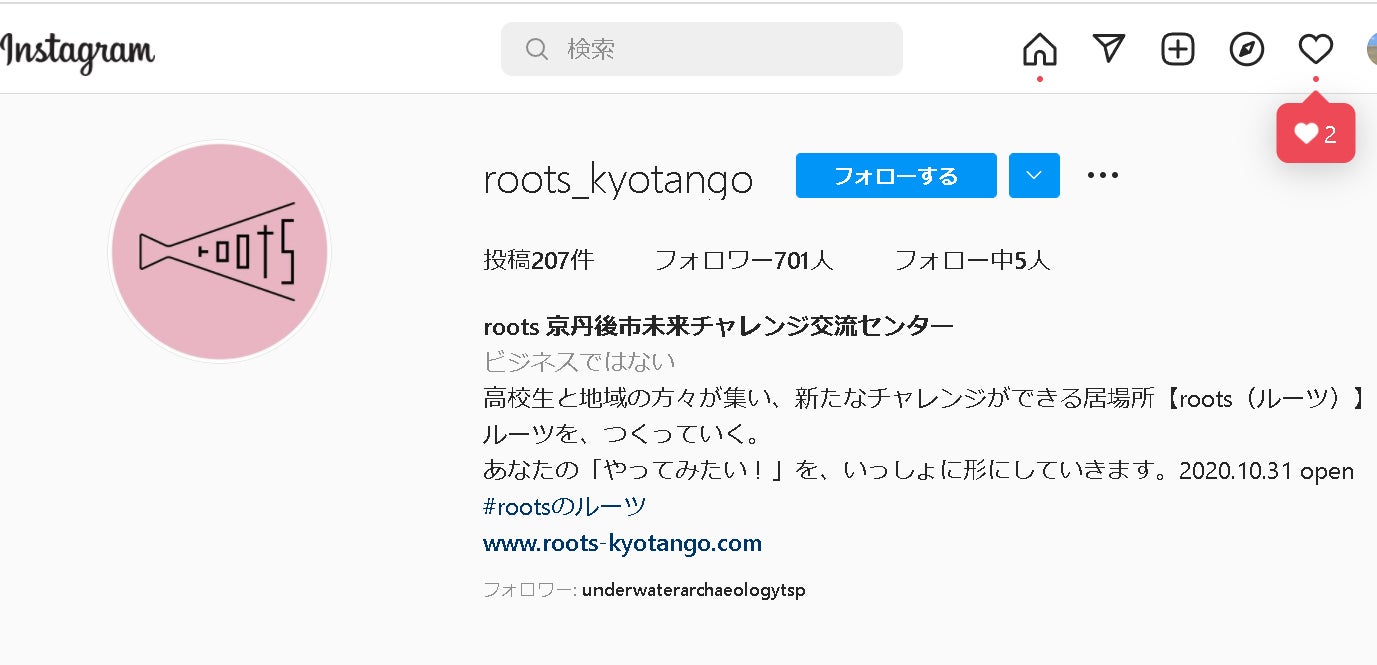Expand suggested accounts dropdown arrow

coord(1034,176)
